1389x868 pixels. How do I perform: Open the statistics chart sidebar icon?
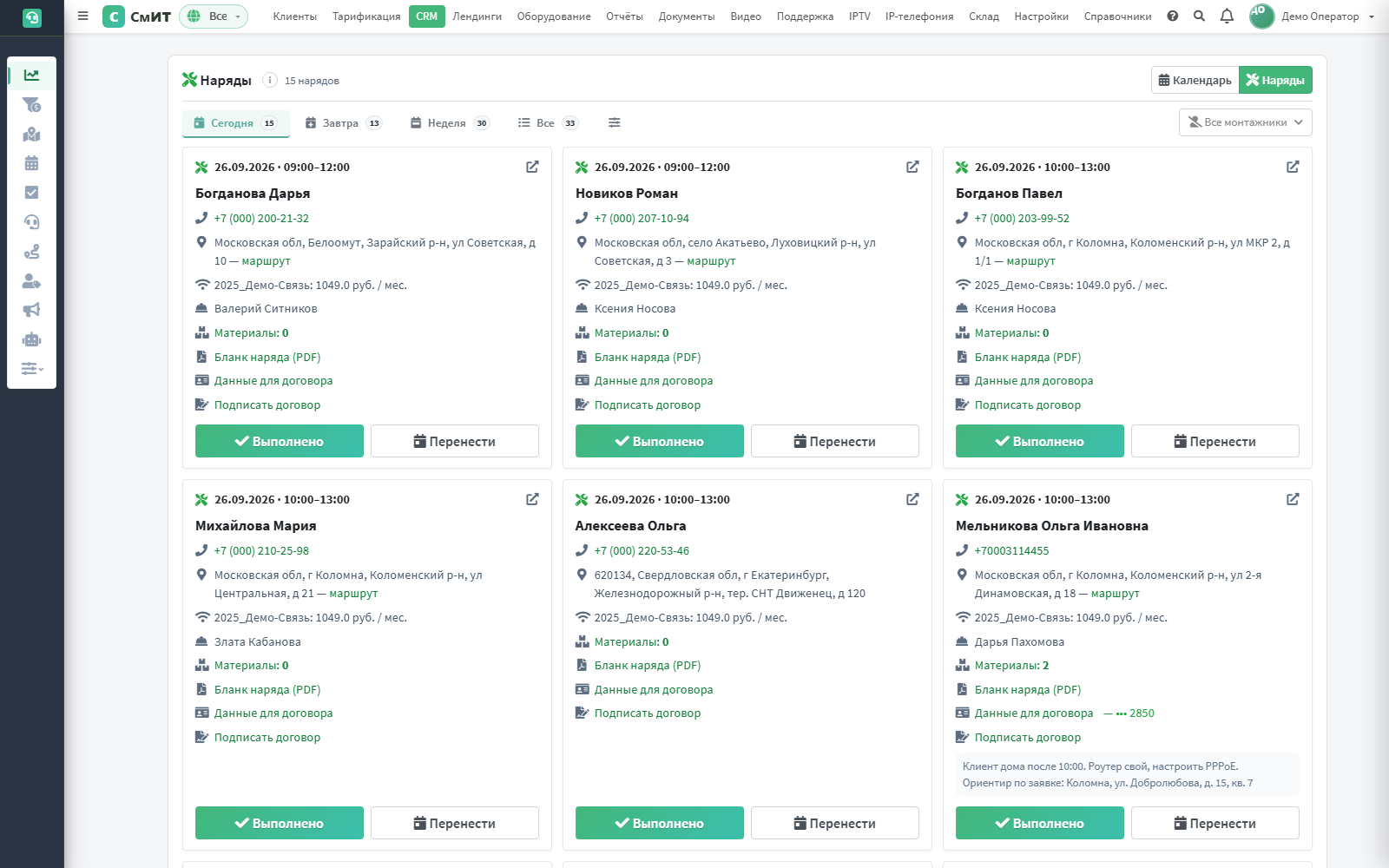coord(31,76)
